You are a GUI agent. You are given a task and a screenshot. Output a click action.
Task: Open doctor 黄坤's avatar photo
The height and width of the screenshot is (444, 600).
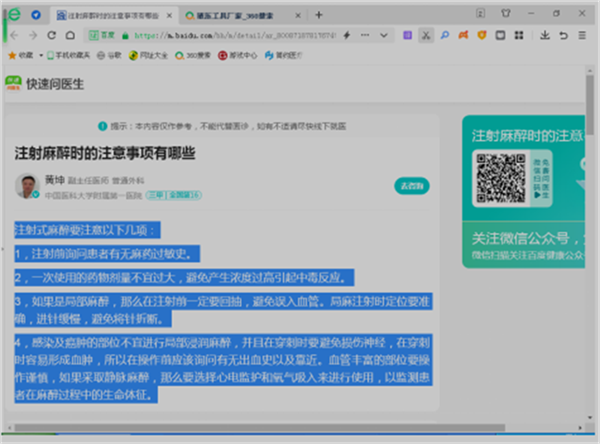[x=27, y=186]
